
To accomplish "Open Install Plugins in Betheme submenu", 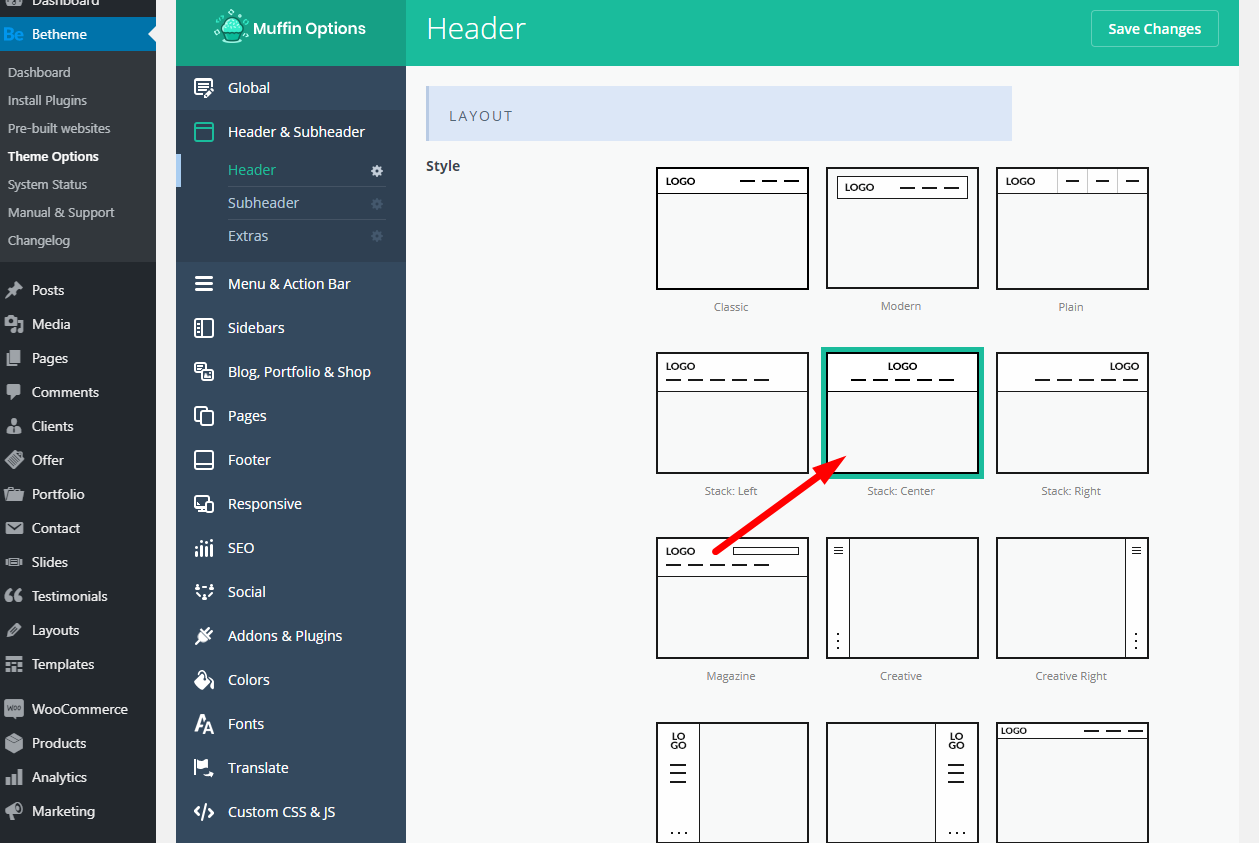I will [x=47, y=101].
